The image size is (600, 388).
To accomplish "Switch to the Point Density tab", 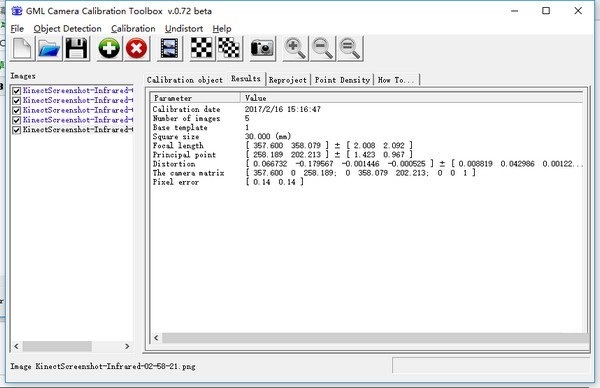I will pos(342,80).
